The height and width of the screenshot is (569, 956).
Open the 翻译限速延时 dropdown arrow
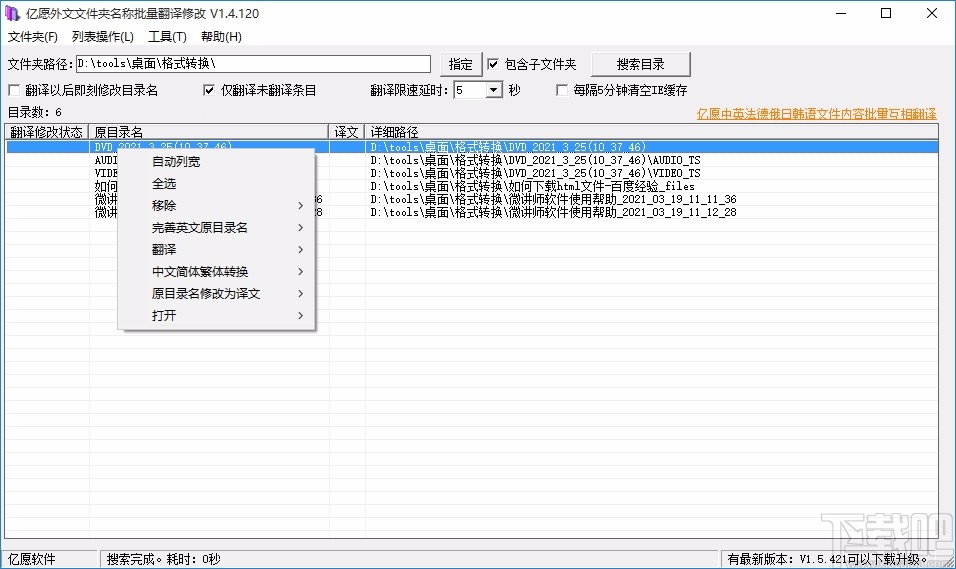(x=494, y=90)
